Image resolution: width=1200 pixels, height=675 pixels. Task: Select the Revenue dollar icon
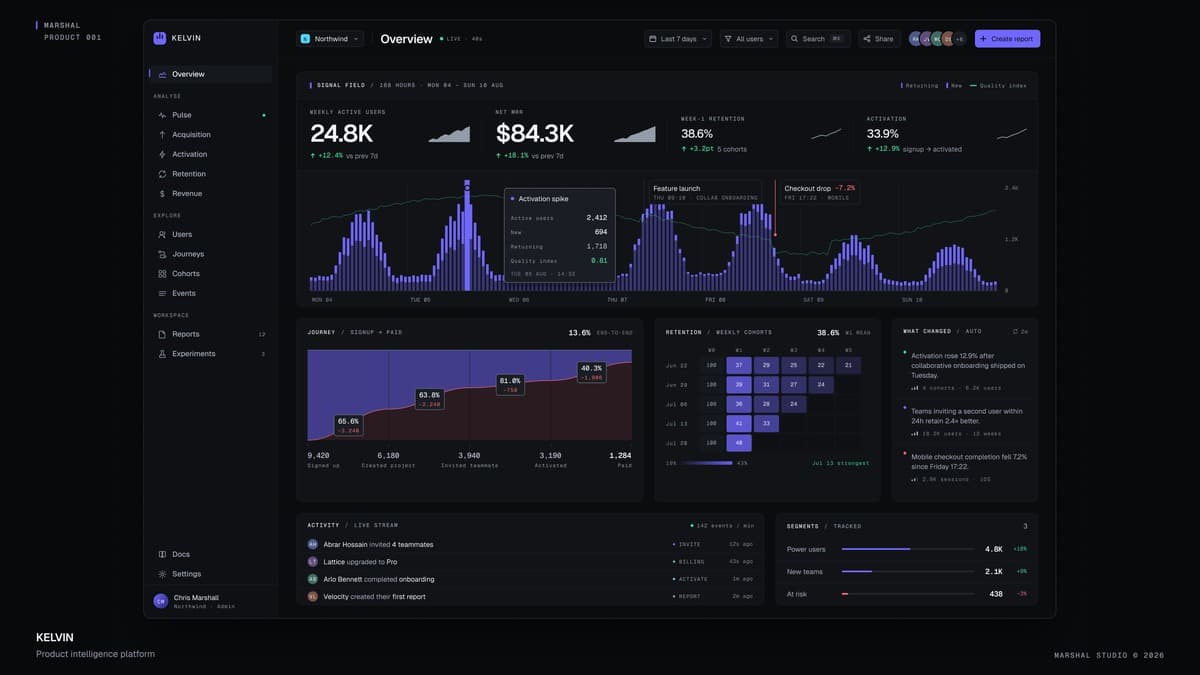162,194
